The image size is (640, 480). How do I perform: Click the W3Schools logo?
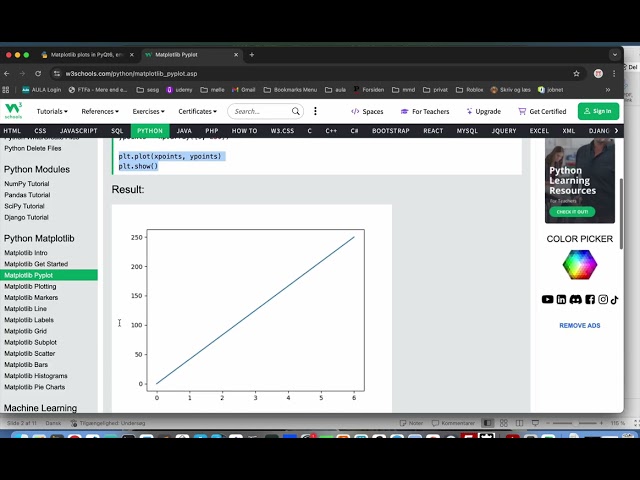13,111
